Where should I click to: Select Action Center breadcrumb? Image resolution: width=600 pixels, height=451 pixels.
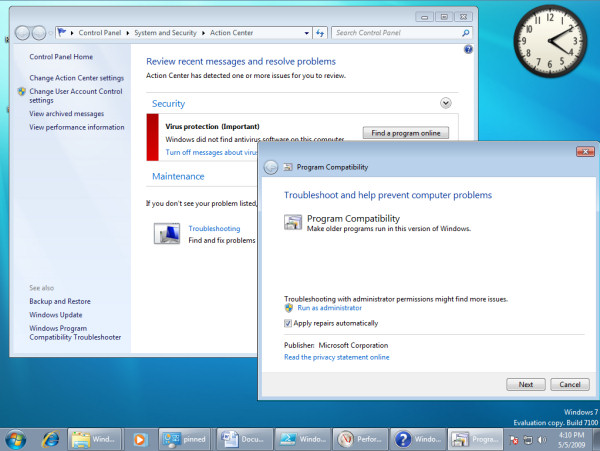pos(232,33)
